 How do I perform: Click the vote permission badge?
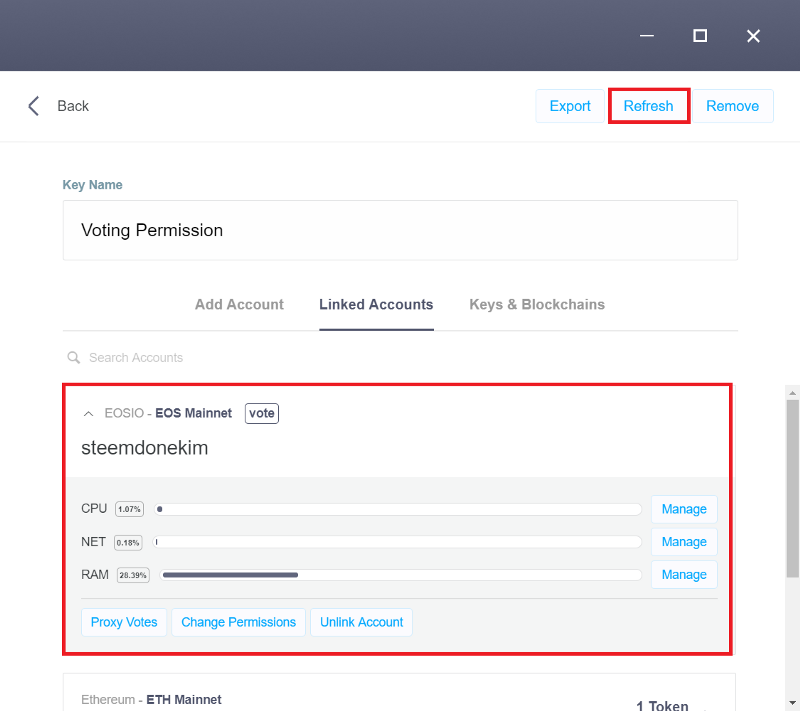click(x=262, y=413)
